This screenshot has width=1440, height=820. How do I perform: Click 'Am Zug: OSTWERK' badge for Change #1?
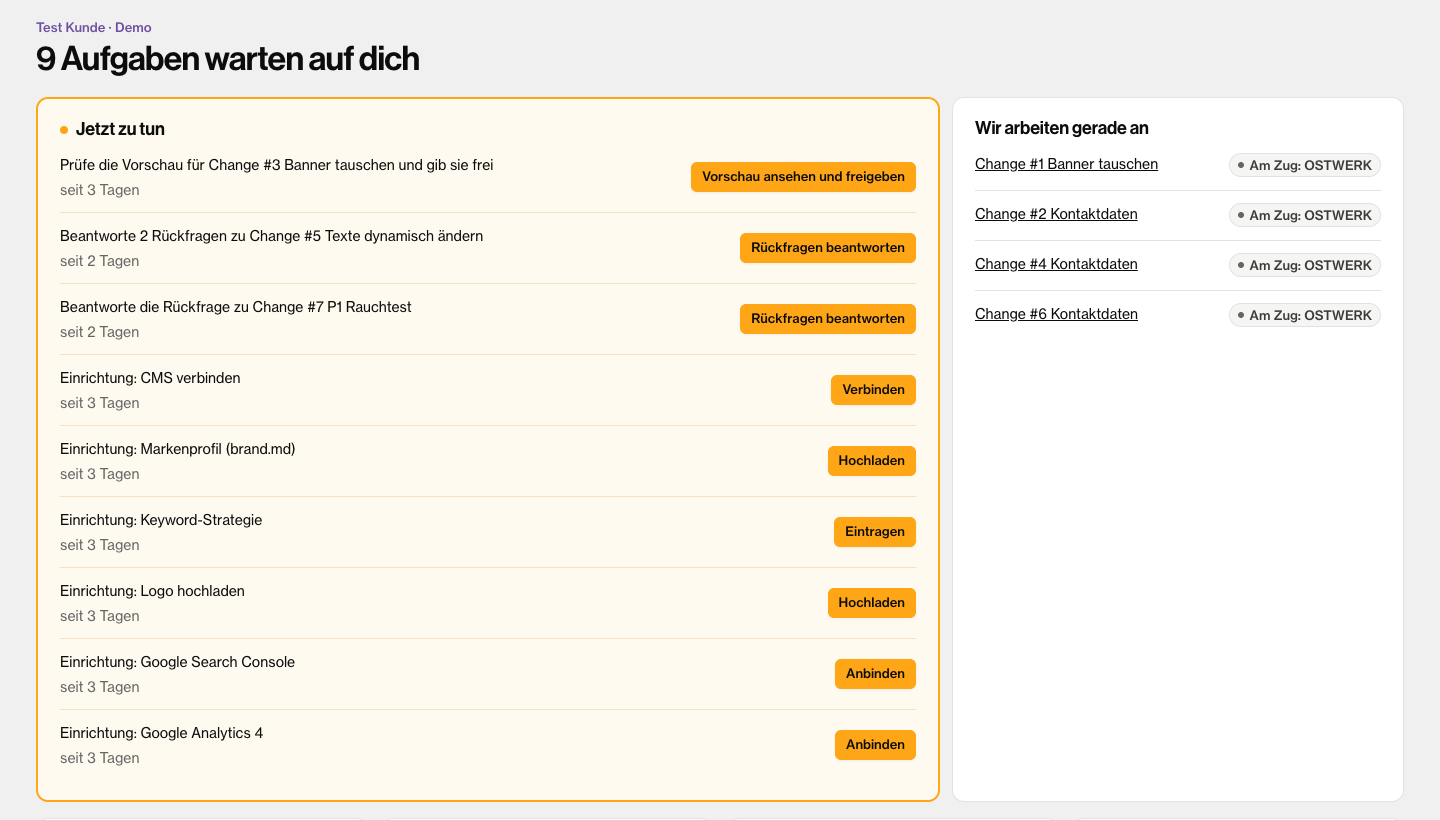pos(1304,165)
